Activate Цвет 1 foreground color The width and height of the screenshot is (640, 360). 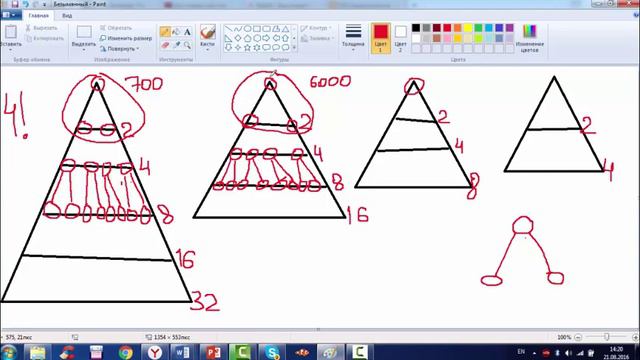click(x=380, y=38)
